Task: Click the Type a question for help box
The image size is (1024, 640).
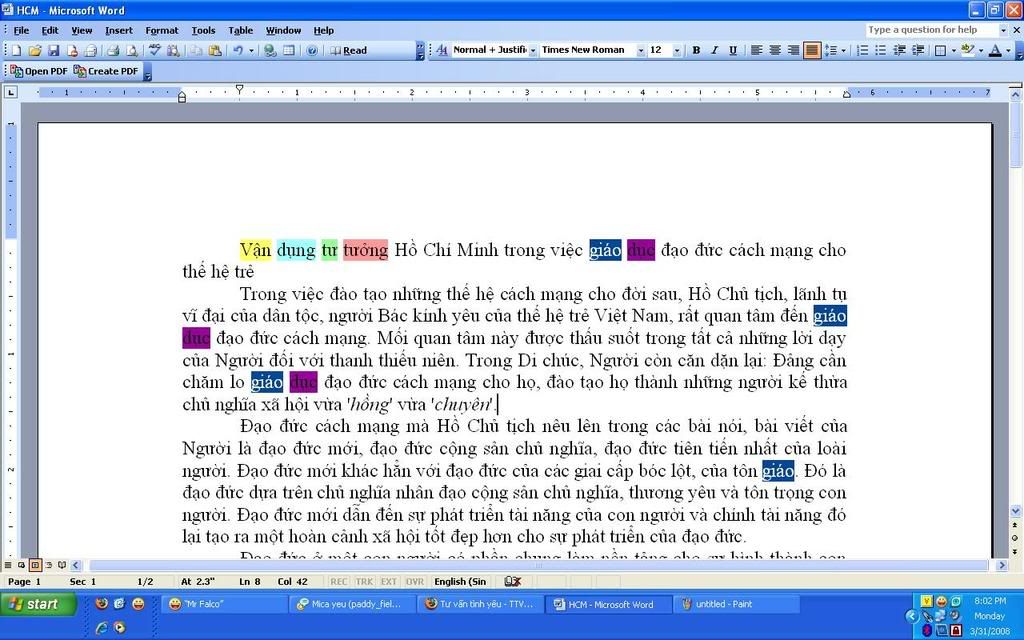Action: [931, 30]
